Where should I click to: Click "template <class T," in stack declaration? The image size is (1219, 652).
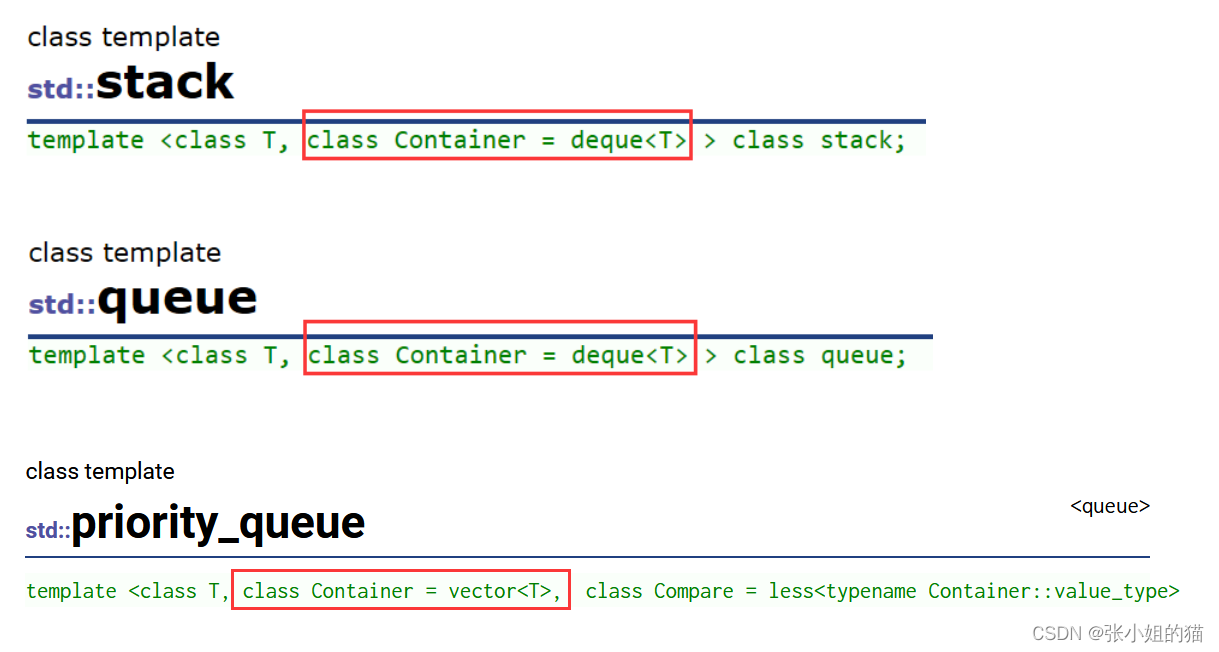click(158, 140)
